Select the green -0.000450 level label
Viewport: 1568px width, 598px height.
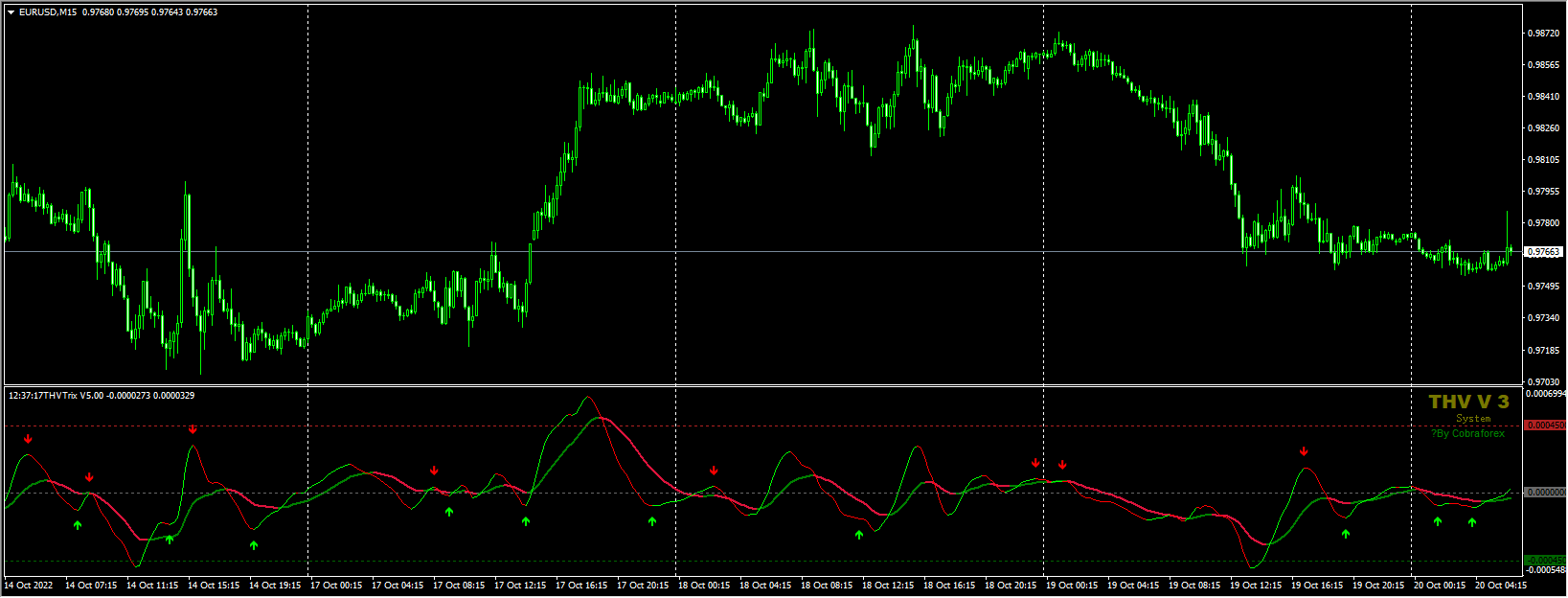pyautogui.click(x=1544, y=561)
